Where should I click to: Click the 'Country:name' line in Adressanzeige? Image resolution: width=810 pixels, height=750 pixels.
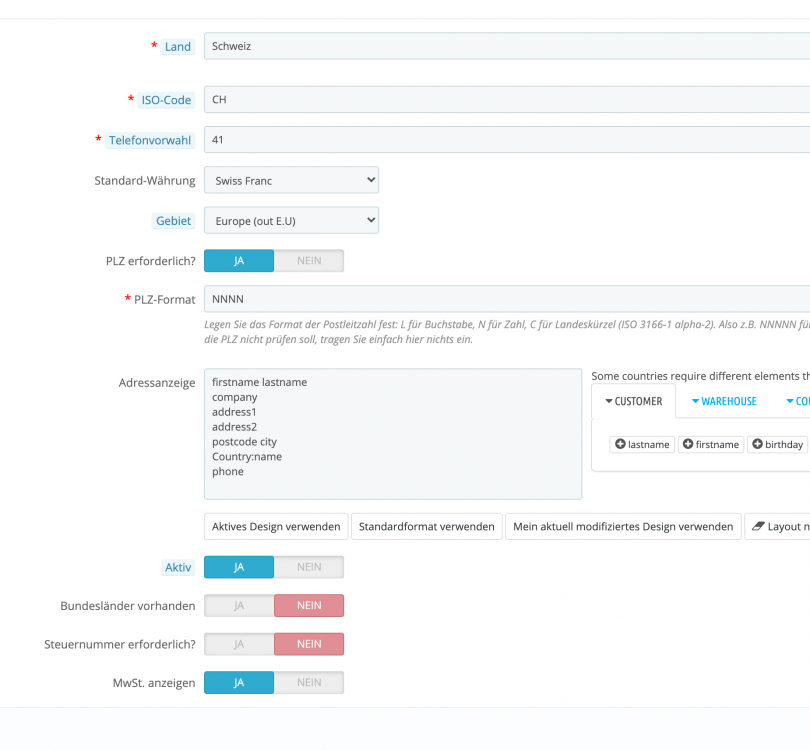(247, 457)
